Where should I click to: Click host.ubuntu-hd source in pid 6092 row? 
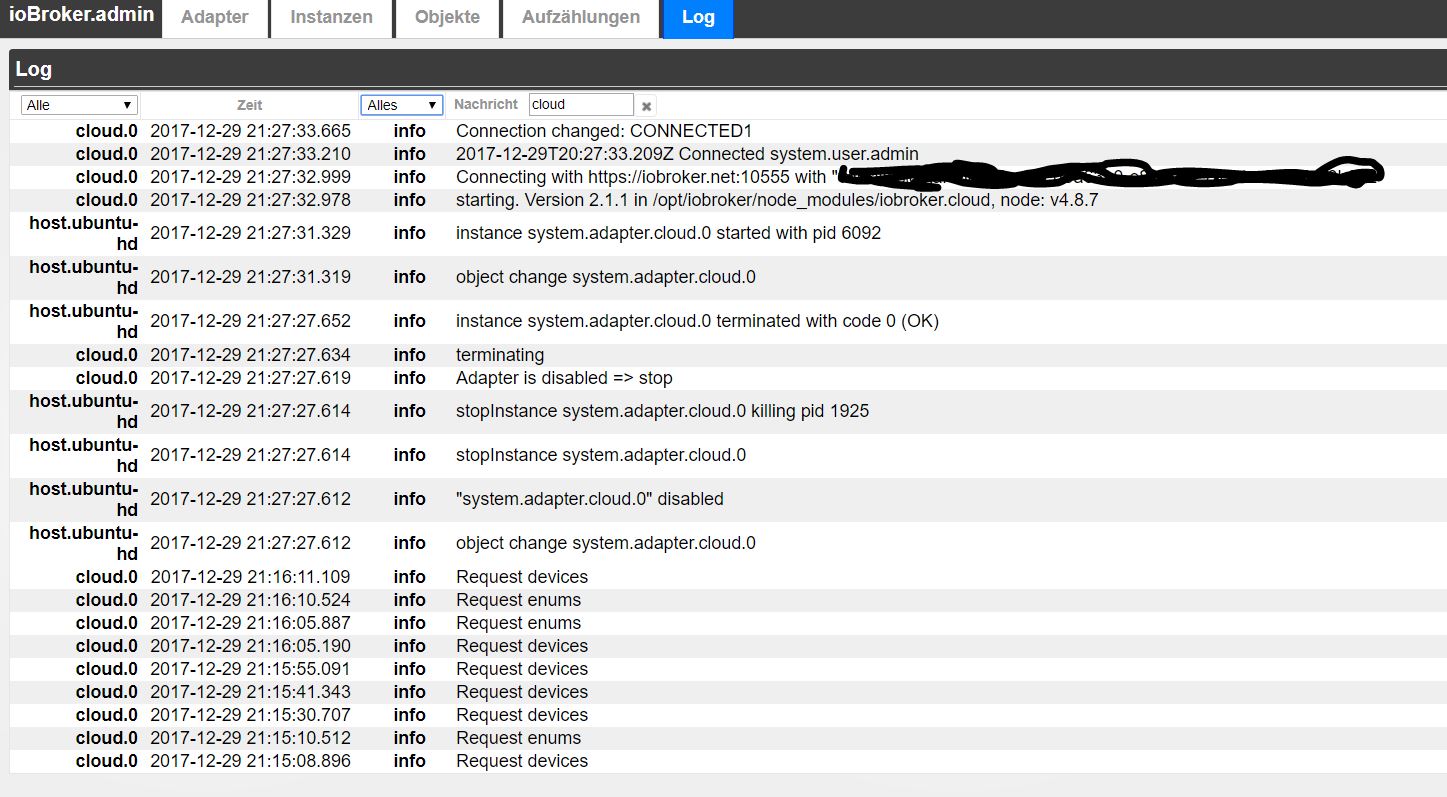84,233
